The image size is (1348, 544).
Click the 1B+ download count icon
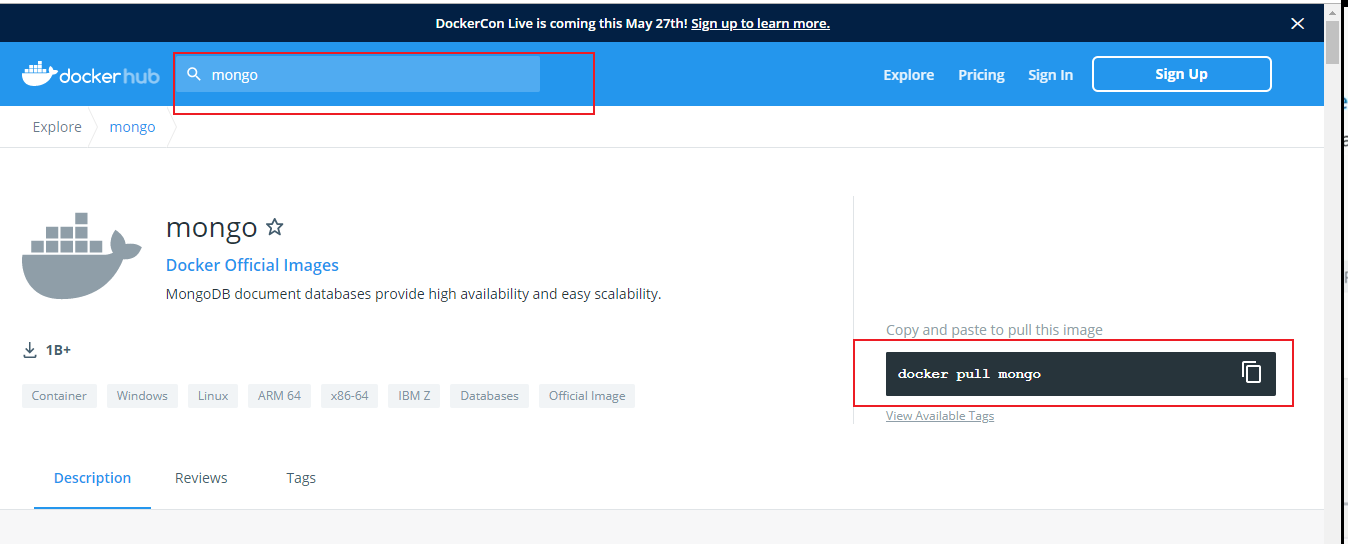(x=30, y=350)
